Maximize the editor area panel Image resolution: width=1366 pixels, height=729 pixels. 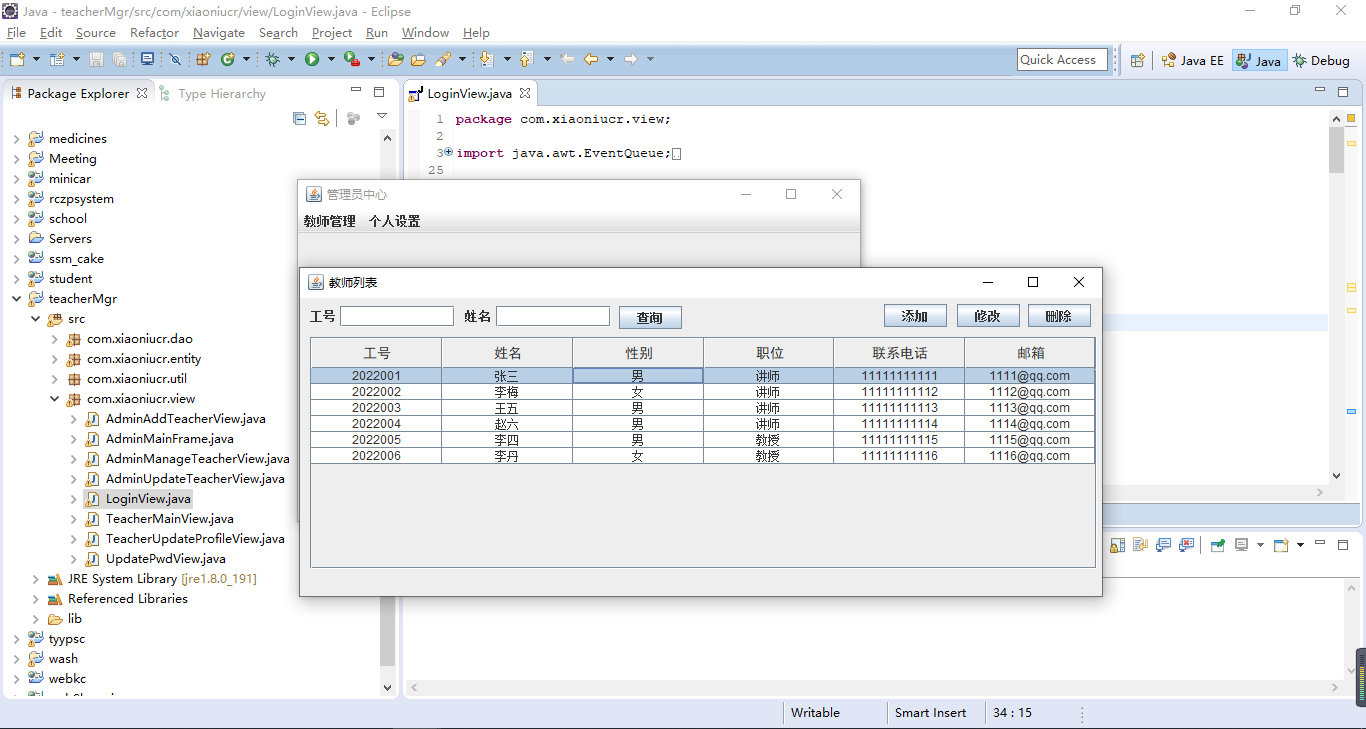1343,91
